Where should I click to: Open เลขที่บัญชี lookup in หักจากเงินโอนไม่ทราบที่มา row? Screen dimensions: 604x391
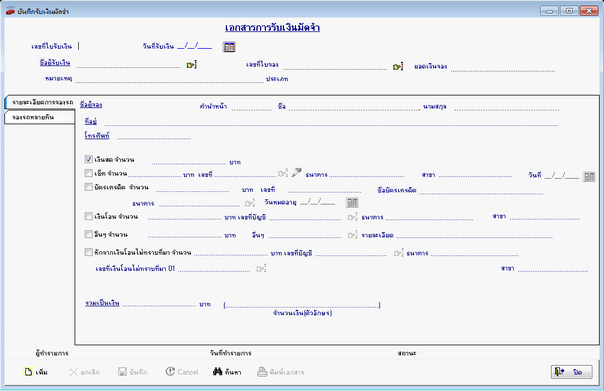pyautogui.click(x=398, y=253)
